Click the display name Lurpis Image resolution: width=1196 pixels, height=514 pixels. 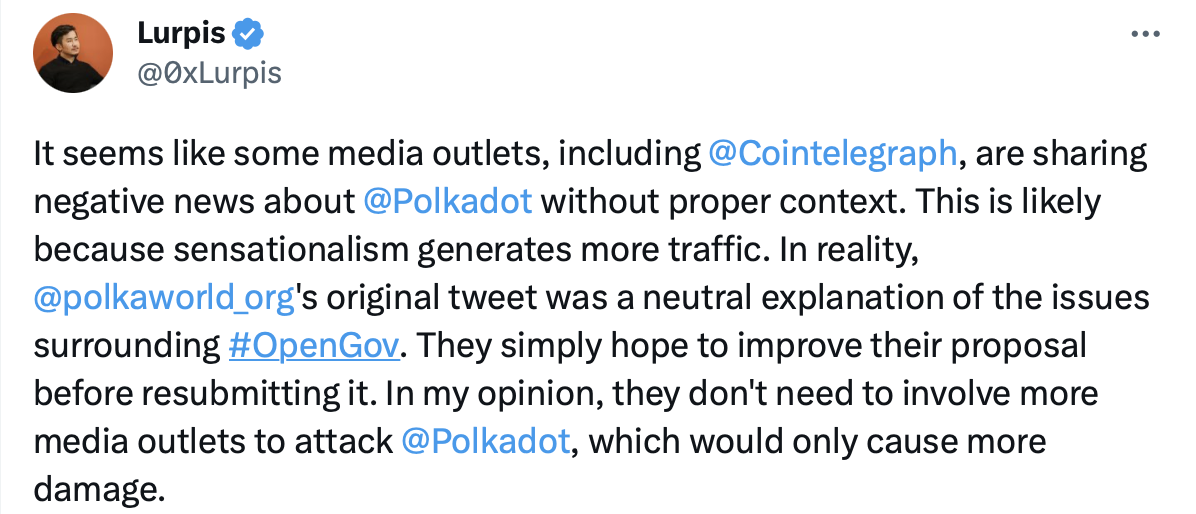point(181,35)
